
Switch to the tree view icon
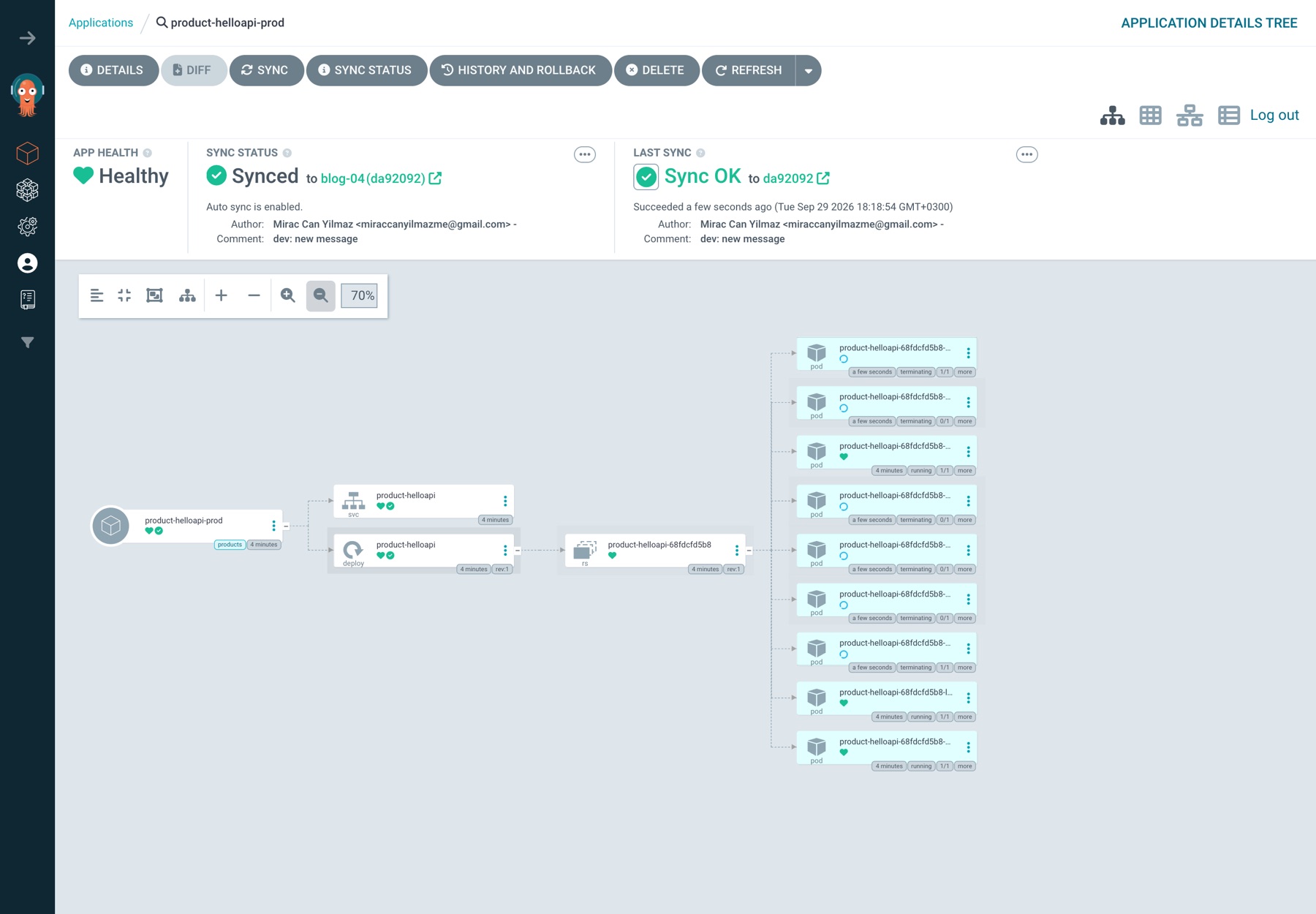1112,116
